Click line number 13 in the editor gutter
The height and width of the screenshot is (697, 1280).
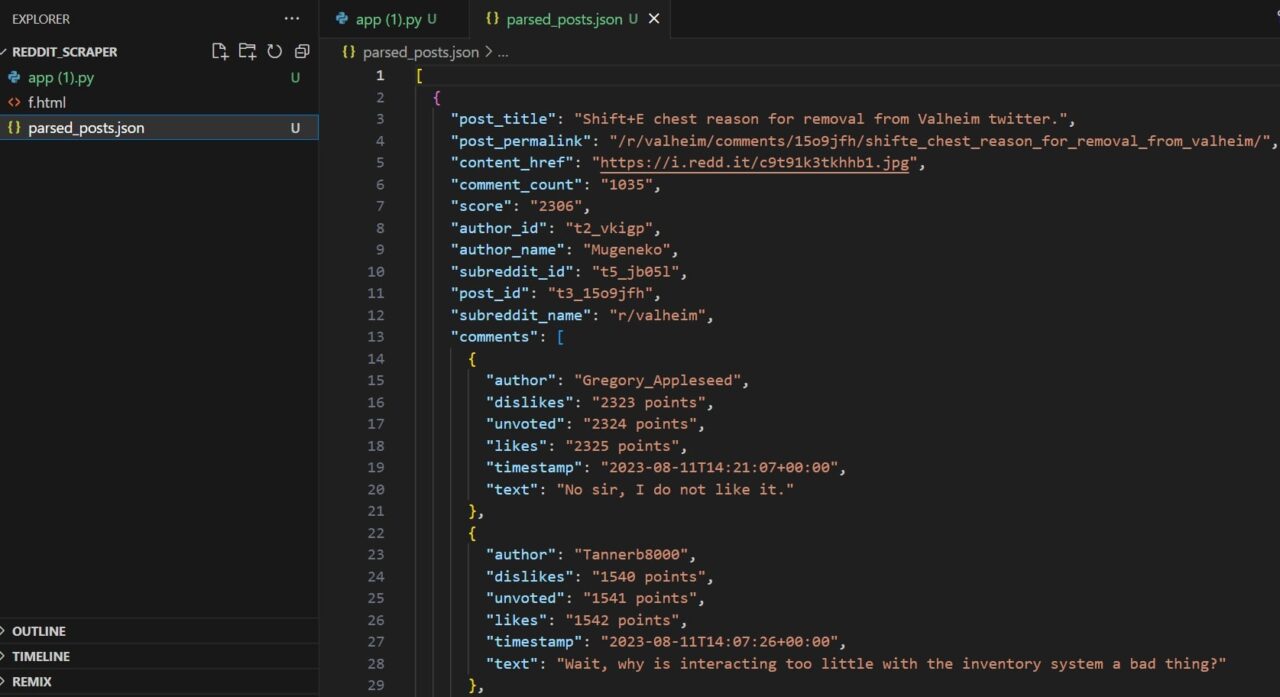click(375, 337)
